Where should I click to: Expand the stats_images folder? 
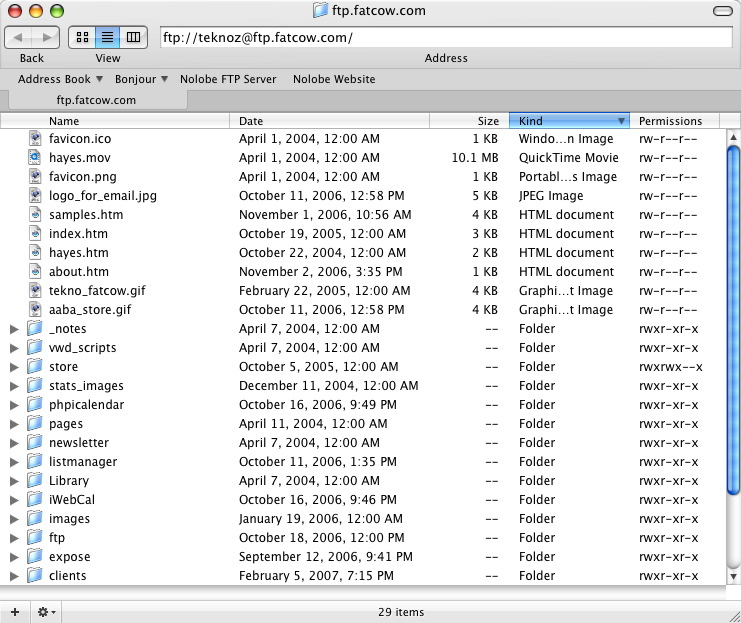(x=14, y=386)
